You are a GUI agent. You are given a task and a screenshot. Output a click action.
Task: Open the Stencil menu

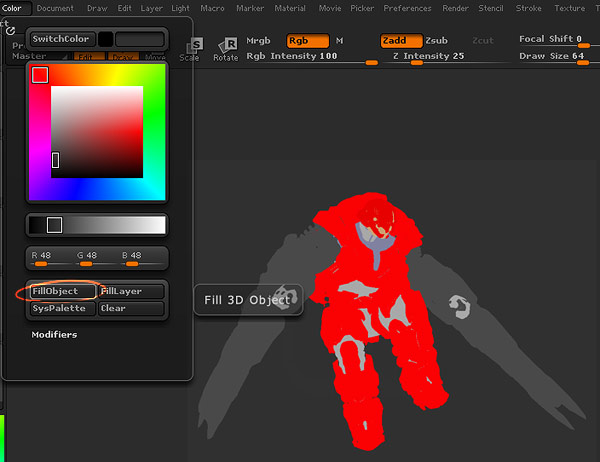491,8
